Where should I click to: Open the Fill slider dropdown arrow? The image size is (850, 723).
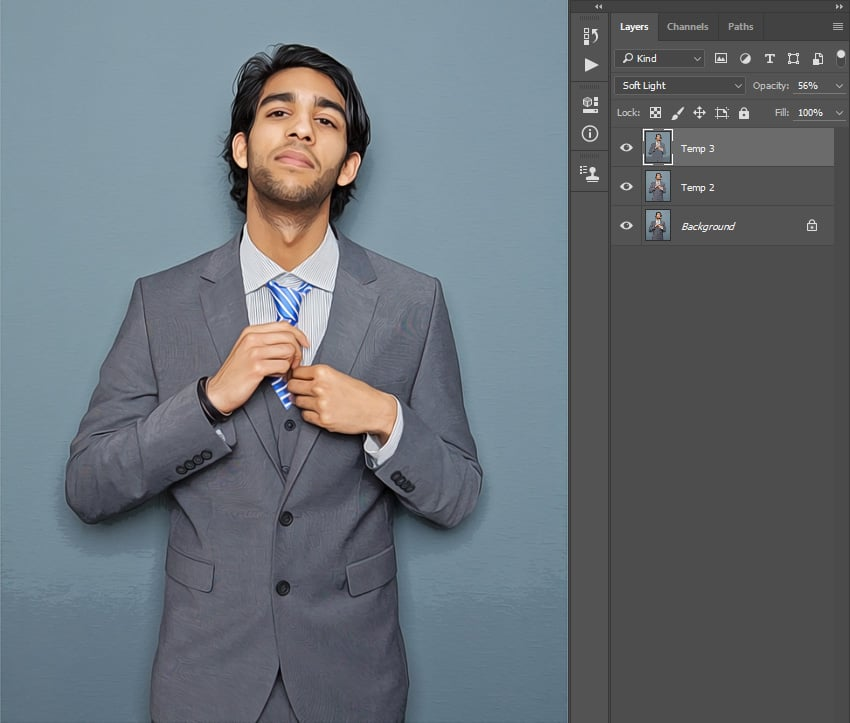pyautogui.click(x=839, y=113)
